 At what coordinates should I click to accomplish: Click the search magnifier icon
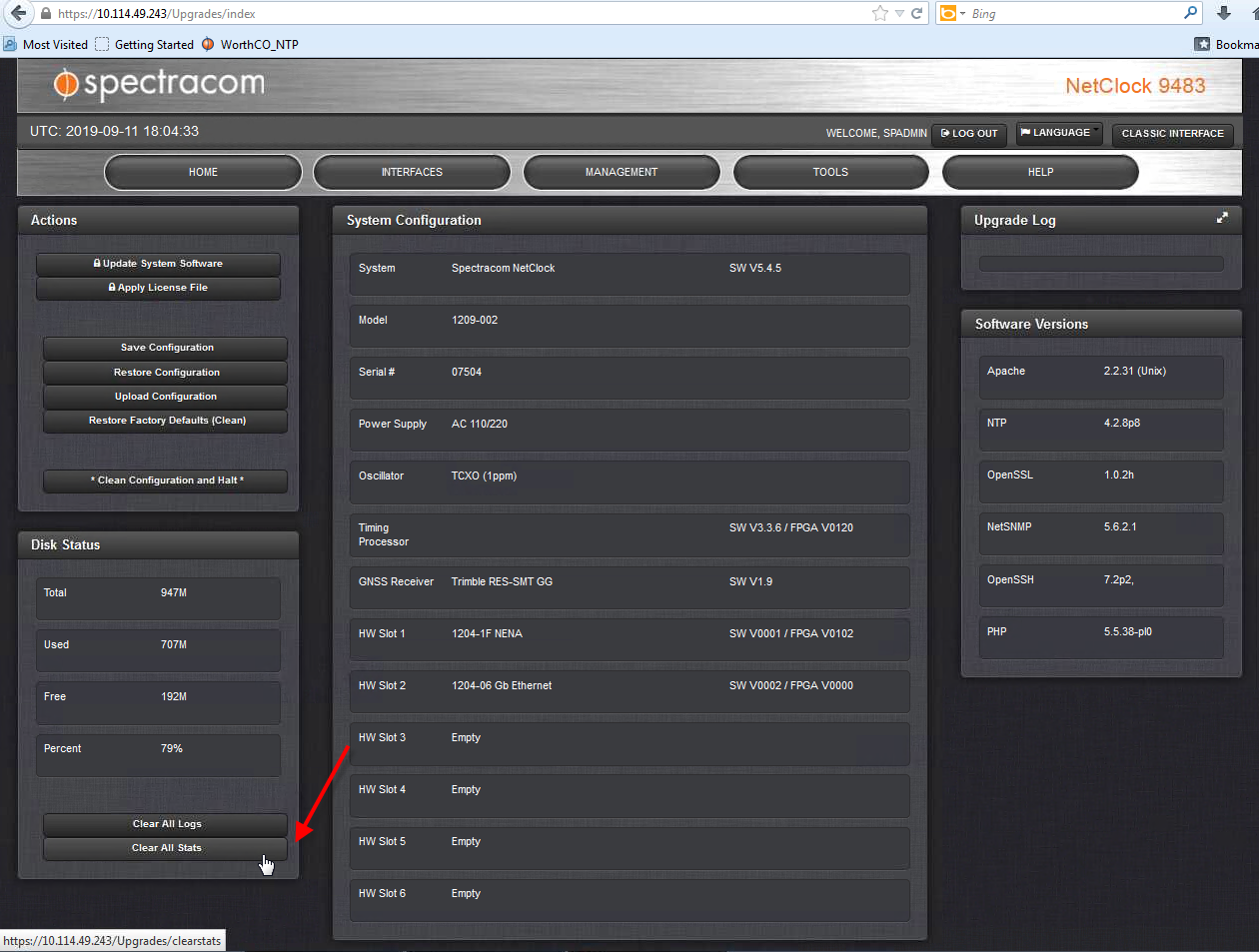coord(1190,13)
